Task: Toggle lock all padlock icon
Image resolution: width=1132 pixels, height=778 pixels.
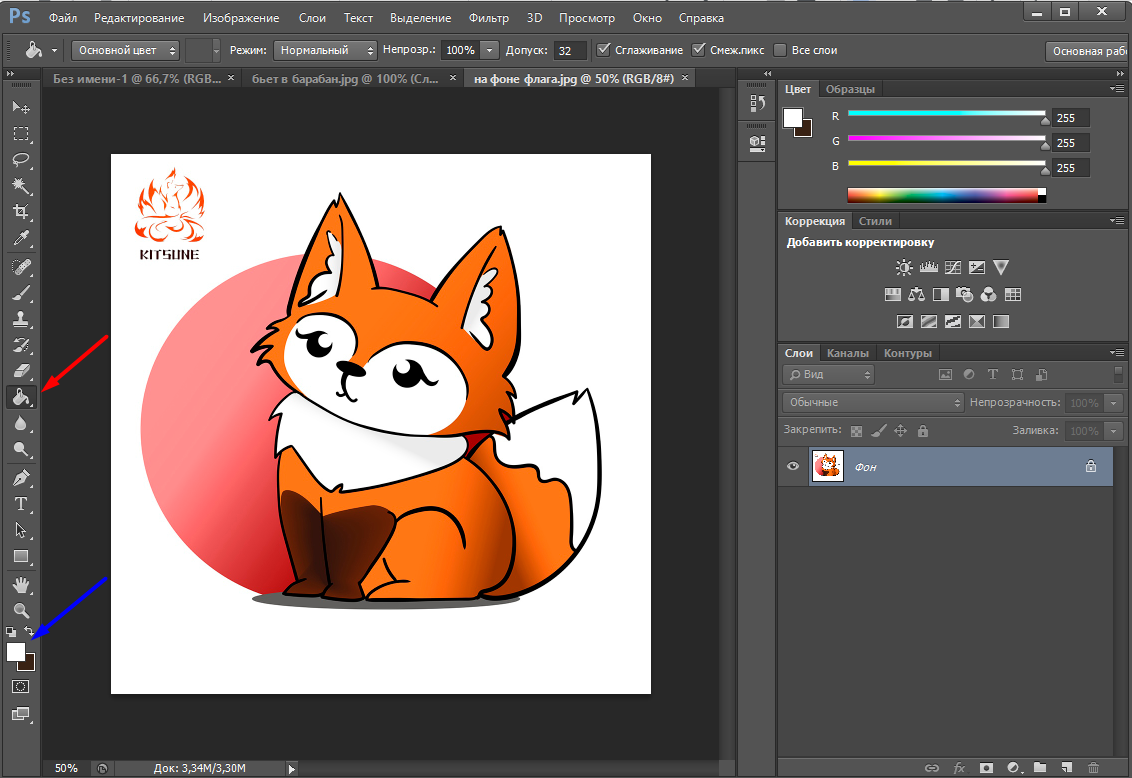Action: tap(923, 431)
